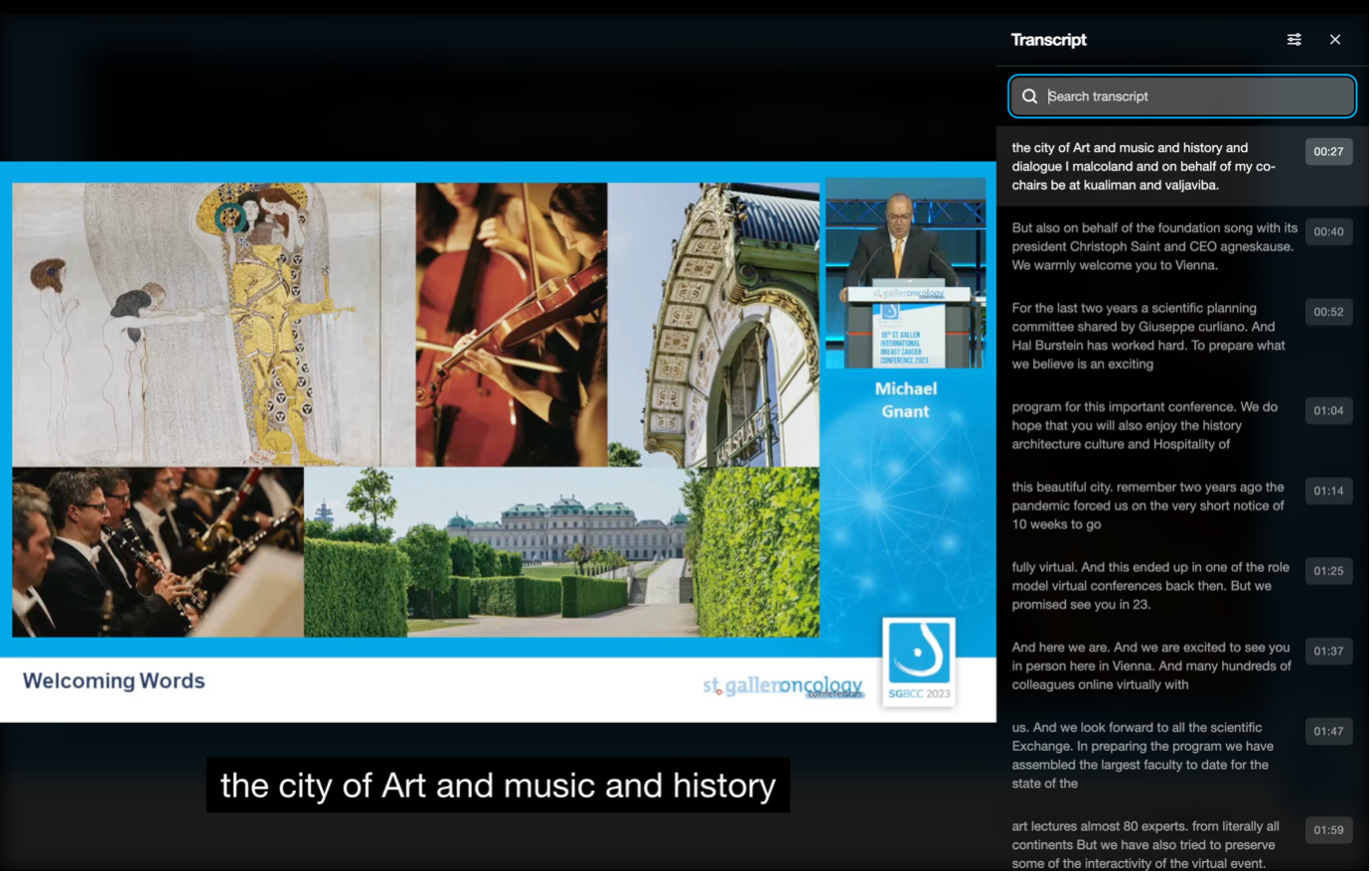This screenshot has height=874, width=1372.
Task: Skip to timestamp 01:25
Action: (x=1327, y=571)
